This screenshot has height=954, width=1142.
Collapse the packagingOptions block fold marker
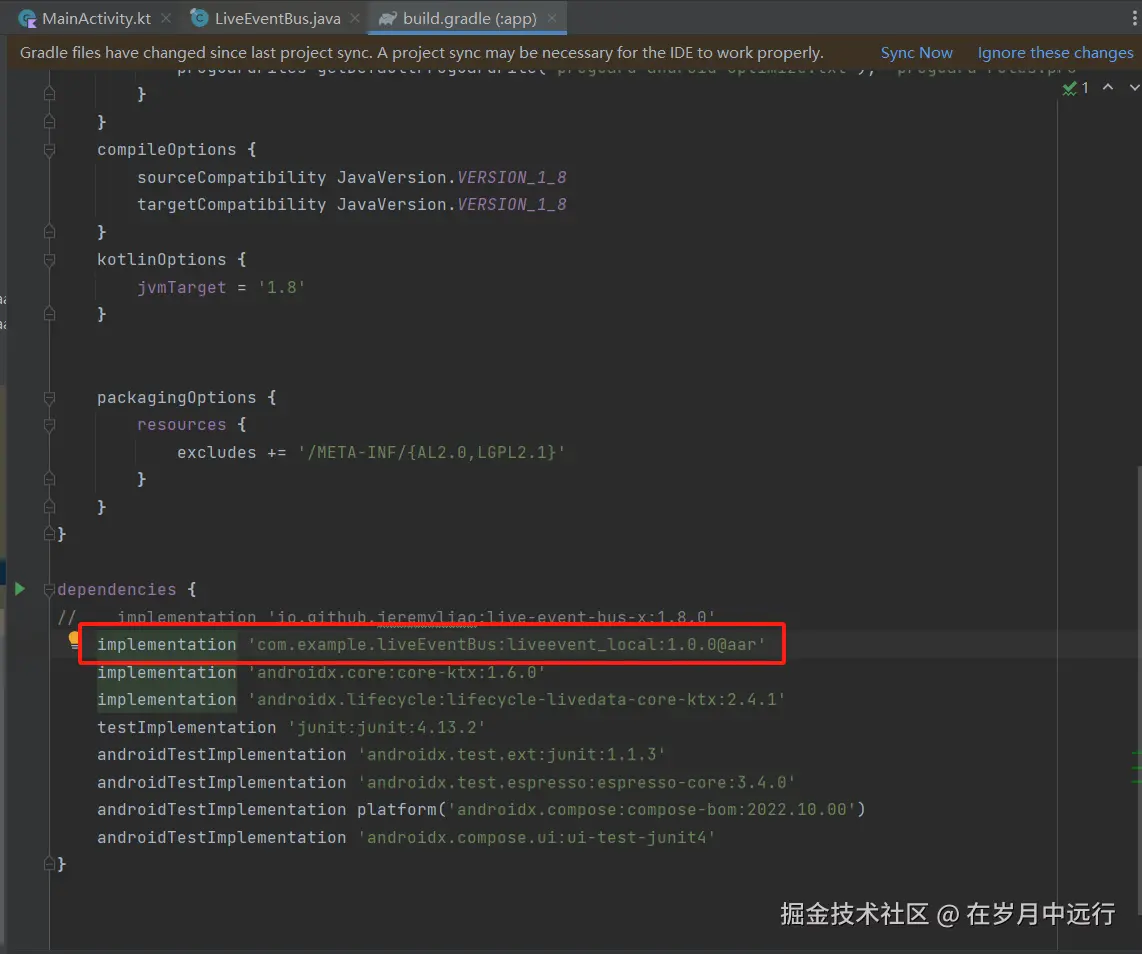(x=50, y=398)
